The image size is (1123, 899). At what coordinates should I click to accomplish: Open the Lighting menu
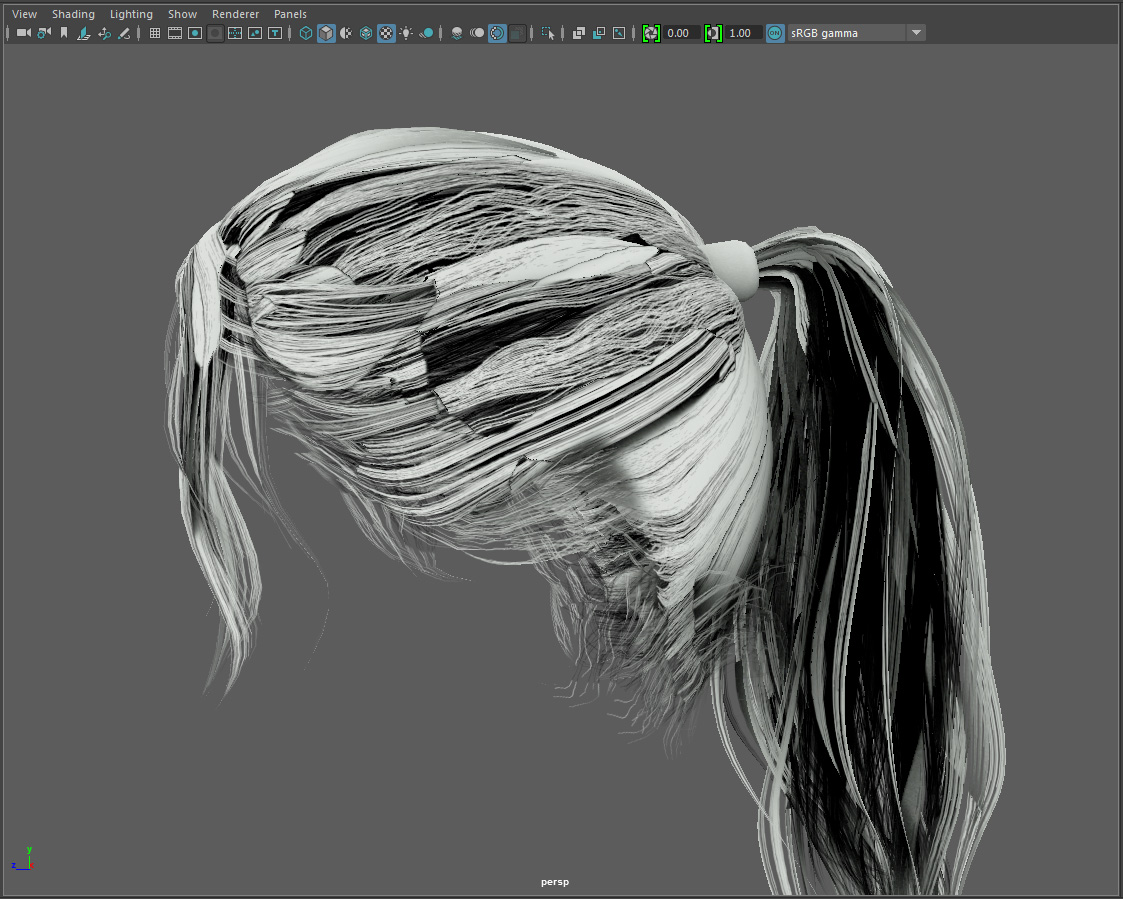[x=131, y=14]
